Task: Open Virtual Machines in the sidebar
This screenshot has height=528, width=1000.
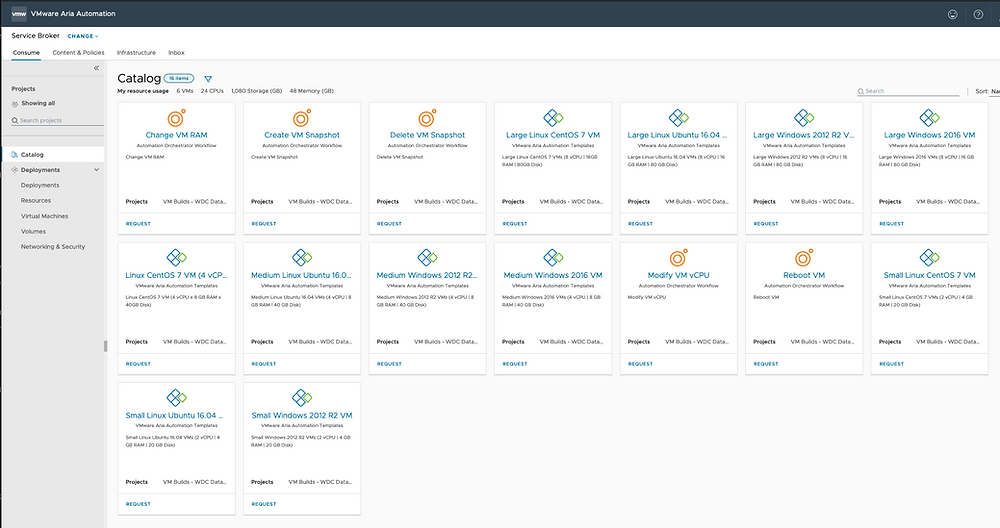Action: point(45,216)
